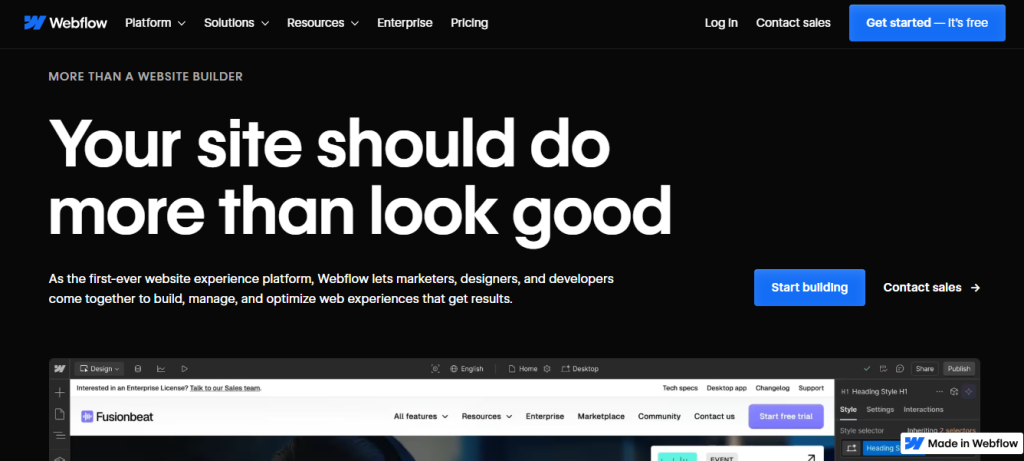Image resolution: width=1024 pixels, height=461 pixels.
Task: Open the CMS database icon in designer toolbar
Action: (138, 369)
